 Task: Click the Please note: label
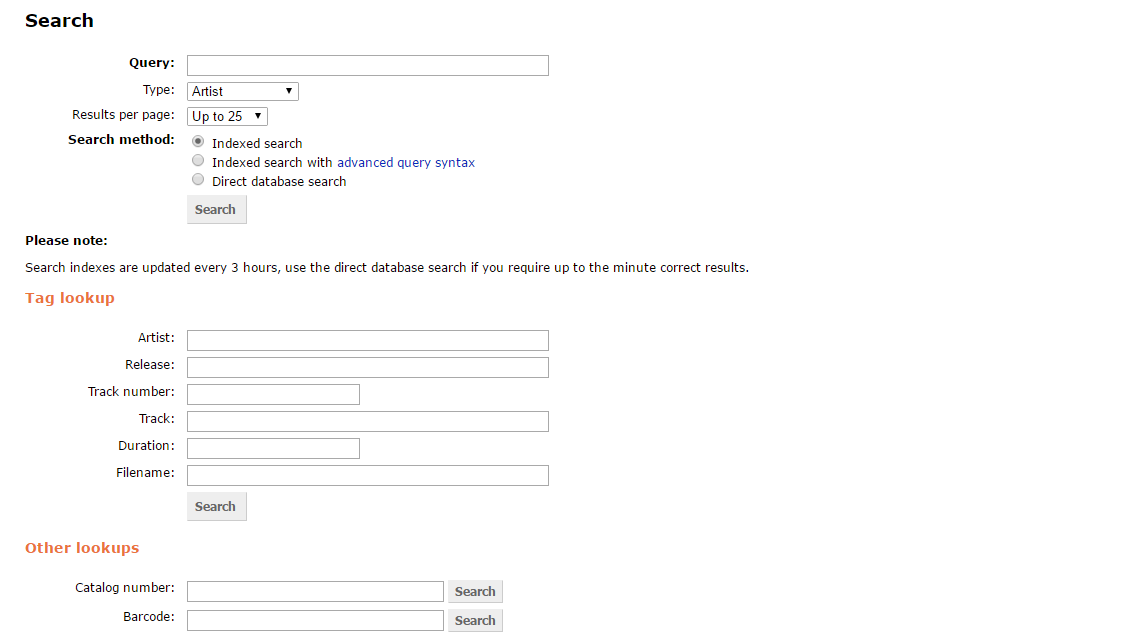pos(66,240)
